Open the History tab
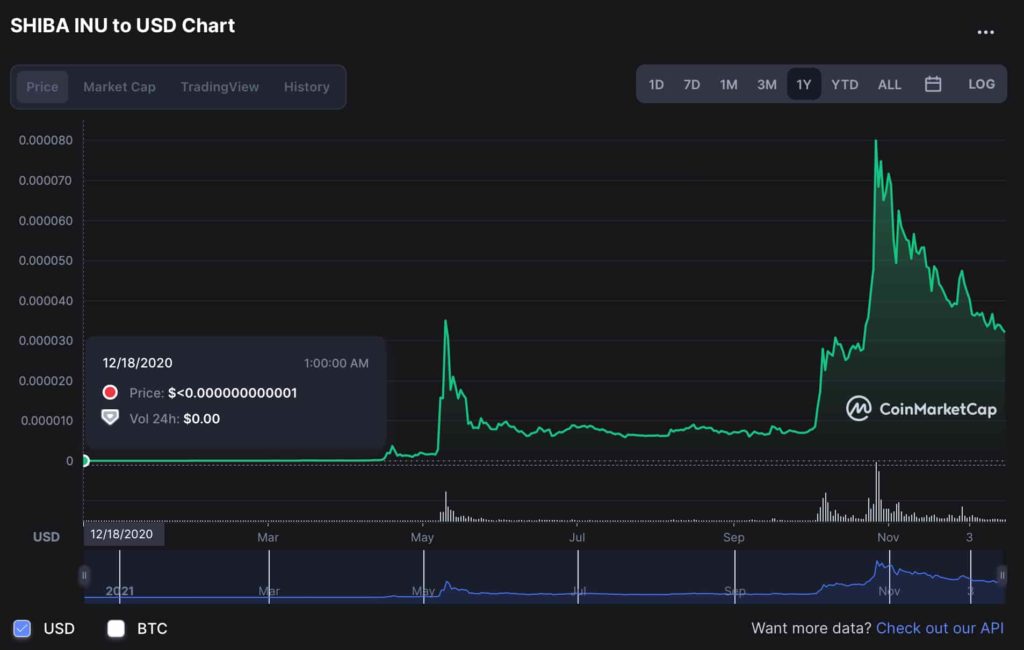This screenshot has height=650, width=1024. point(306,87)
